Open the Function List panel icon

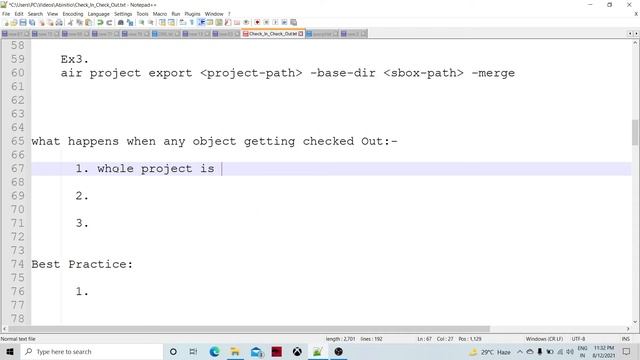click(x=227, y=22)
